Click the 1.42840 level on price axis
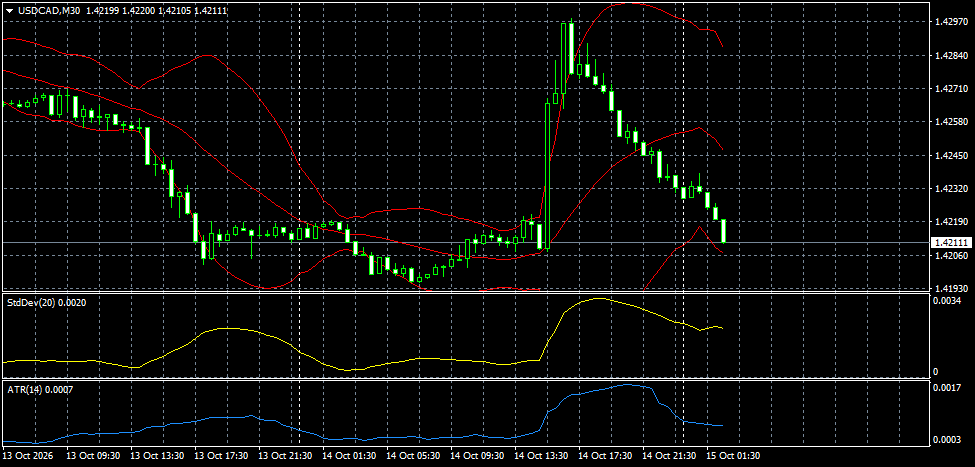 click(951, 55)
